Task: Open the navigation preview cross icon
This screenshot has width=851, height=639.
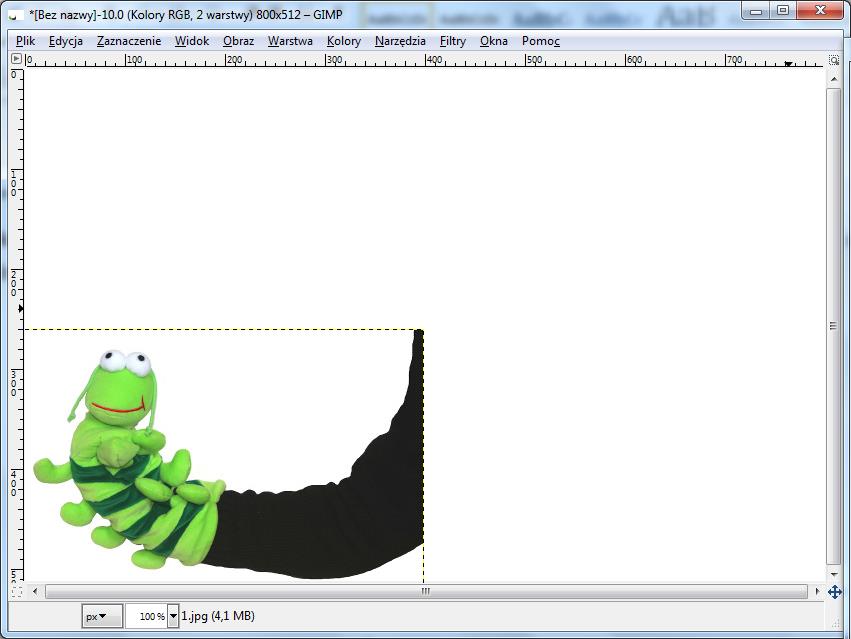Action: point(834,591)
